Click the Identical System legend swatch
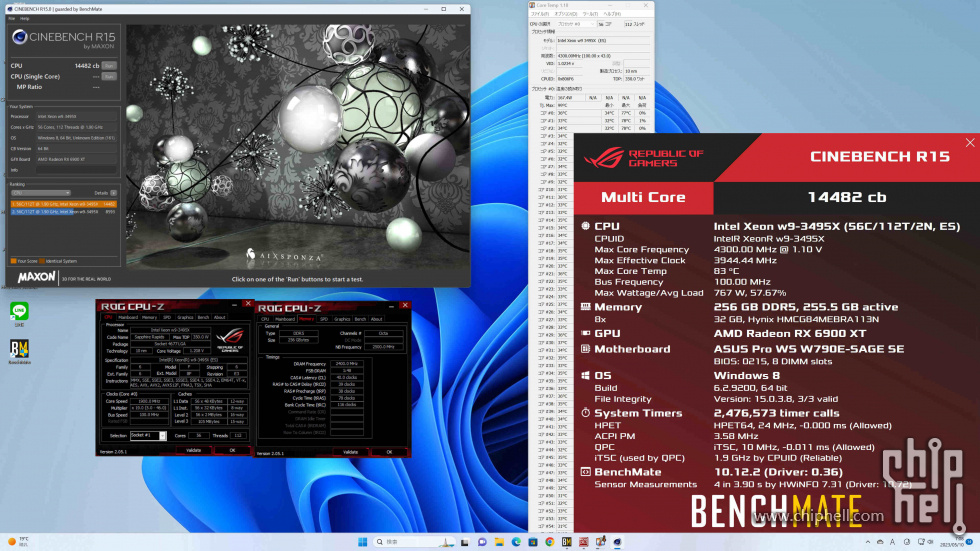 pyautogui.click(x=42, y=261)
